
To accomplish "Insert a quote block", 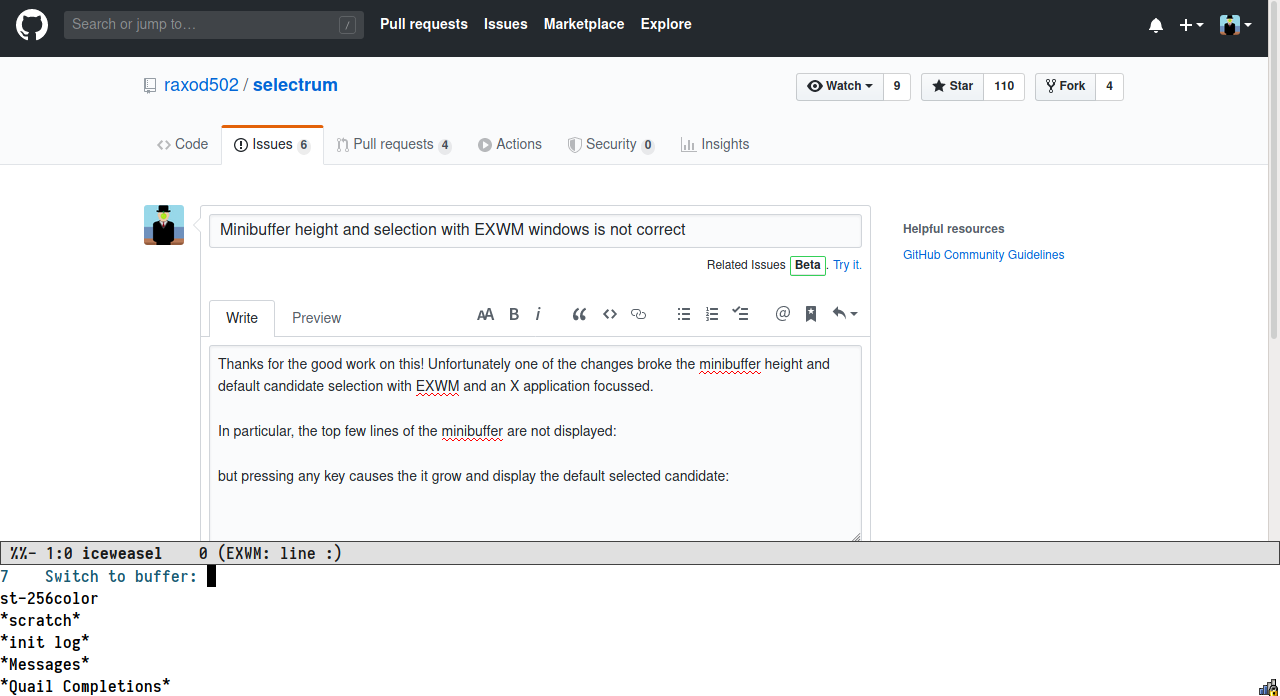I will 579,314.
